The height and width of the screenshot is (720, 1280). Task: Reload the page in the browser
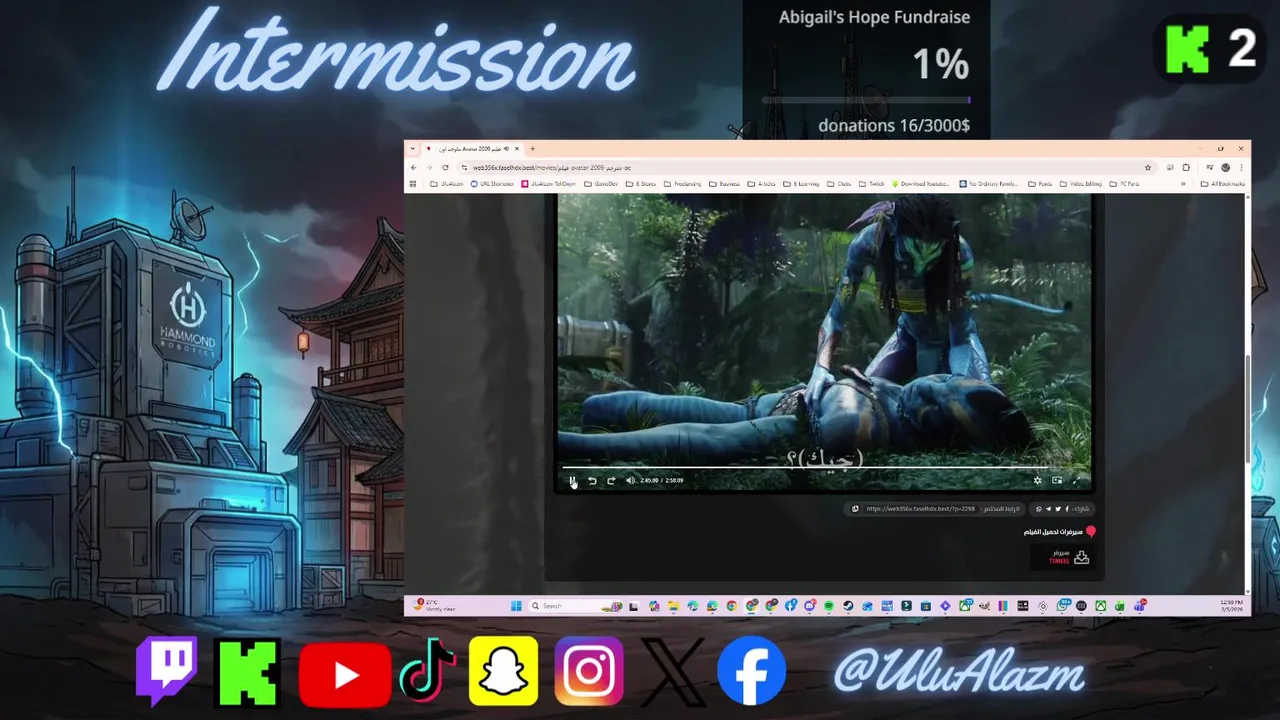click(x=445, y=168)
